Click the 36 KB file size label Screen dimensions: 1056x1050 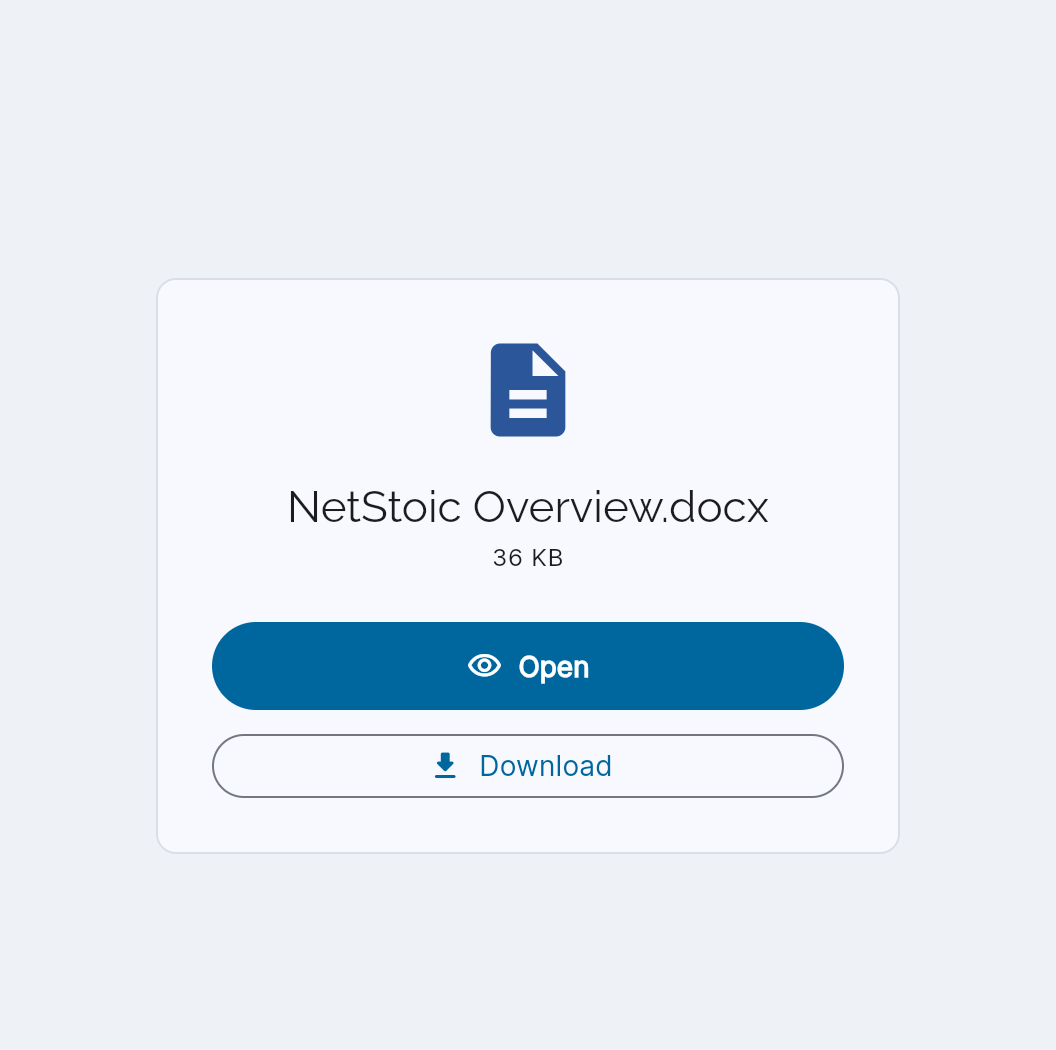(527, 558)
